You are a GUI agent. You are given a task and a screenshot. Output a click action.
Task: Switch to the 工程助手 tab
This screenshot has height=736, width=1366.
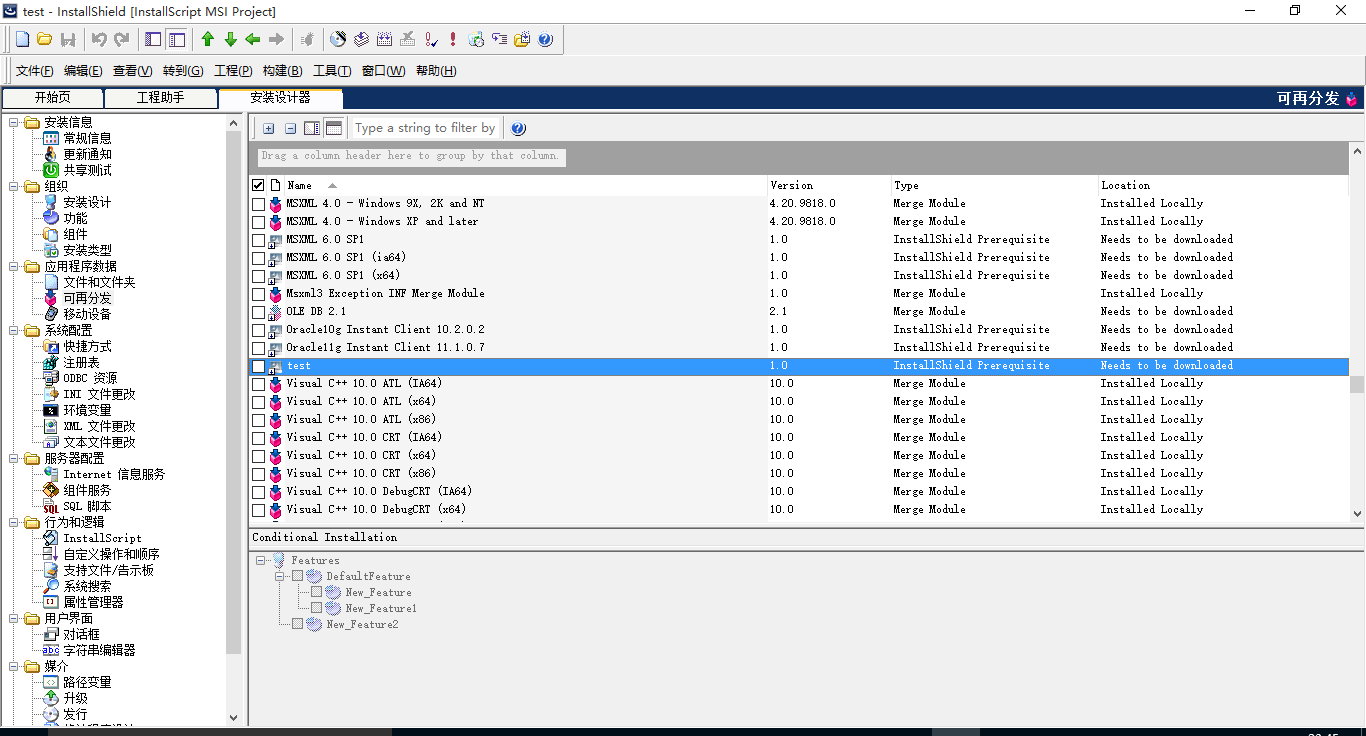[160, 98]
